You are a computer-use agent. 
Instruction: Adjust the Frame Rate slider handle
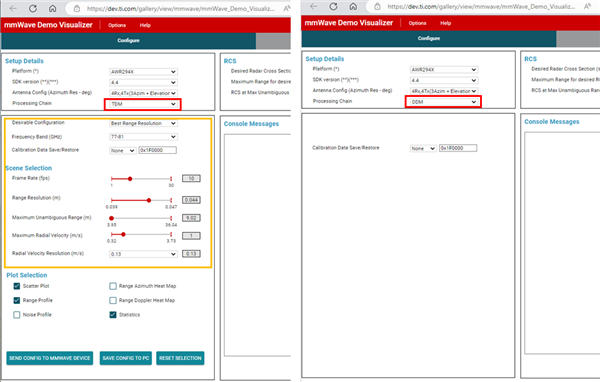click(130, 179)
